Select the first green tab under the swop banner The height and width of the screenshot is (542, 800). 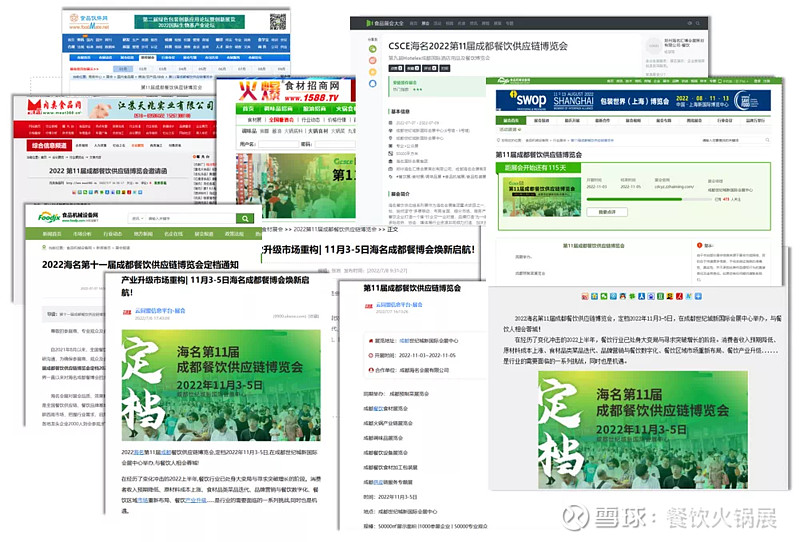[511, 120]
